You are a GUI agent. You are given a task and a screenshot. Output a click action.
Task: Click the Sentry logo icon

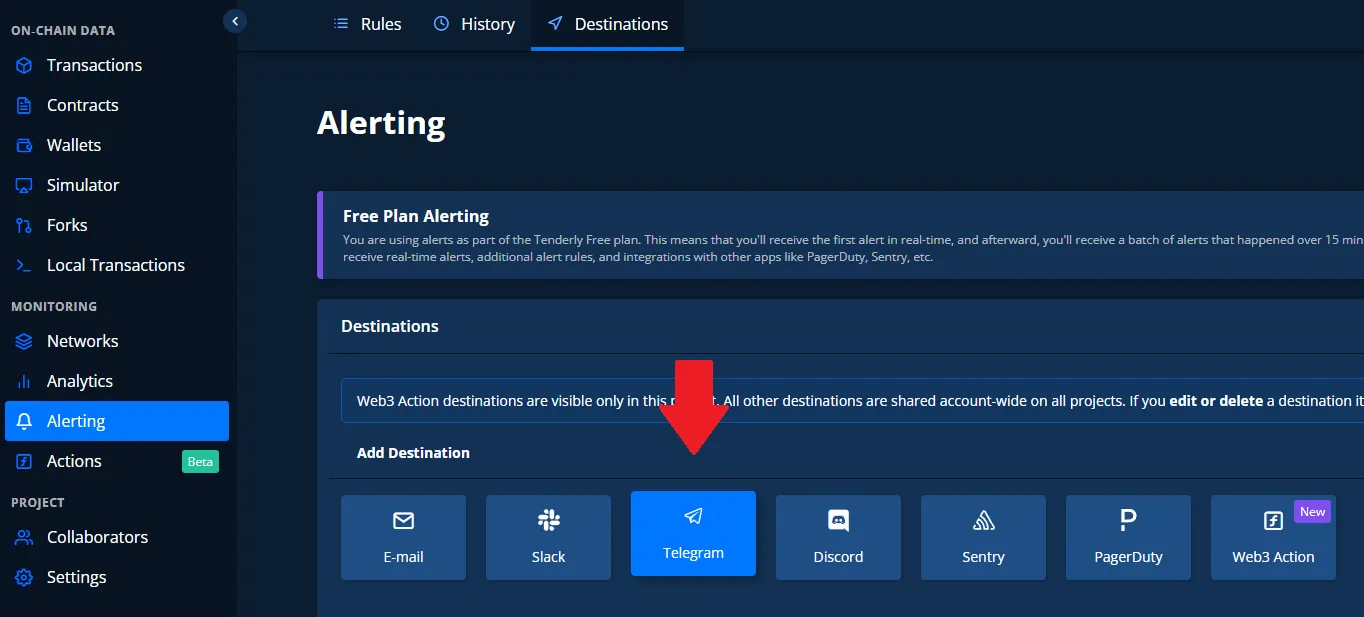pyautogui.click(x=983, y=520)
